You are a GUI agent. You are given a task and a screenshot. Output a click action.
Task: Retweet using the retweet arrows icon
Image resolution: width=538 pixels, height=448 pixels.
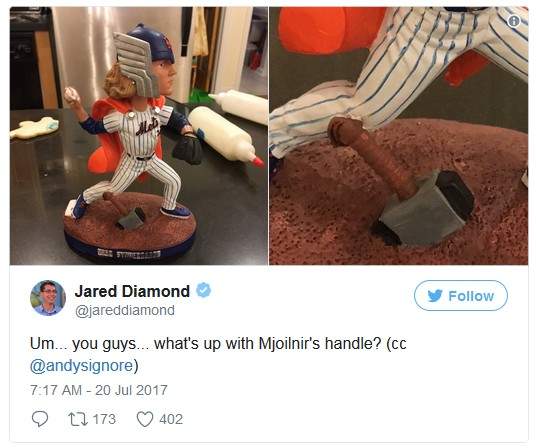coord(78,419)
